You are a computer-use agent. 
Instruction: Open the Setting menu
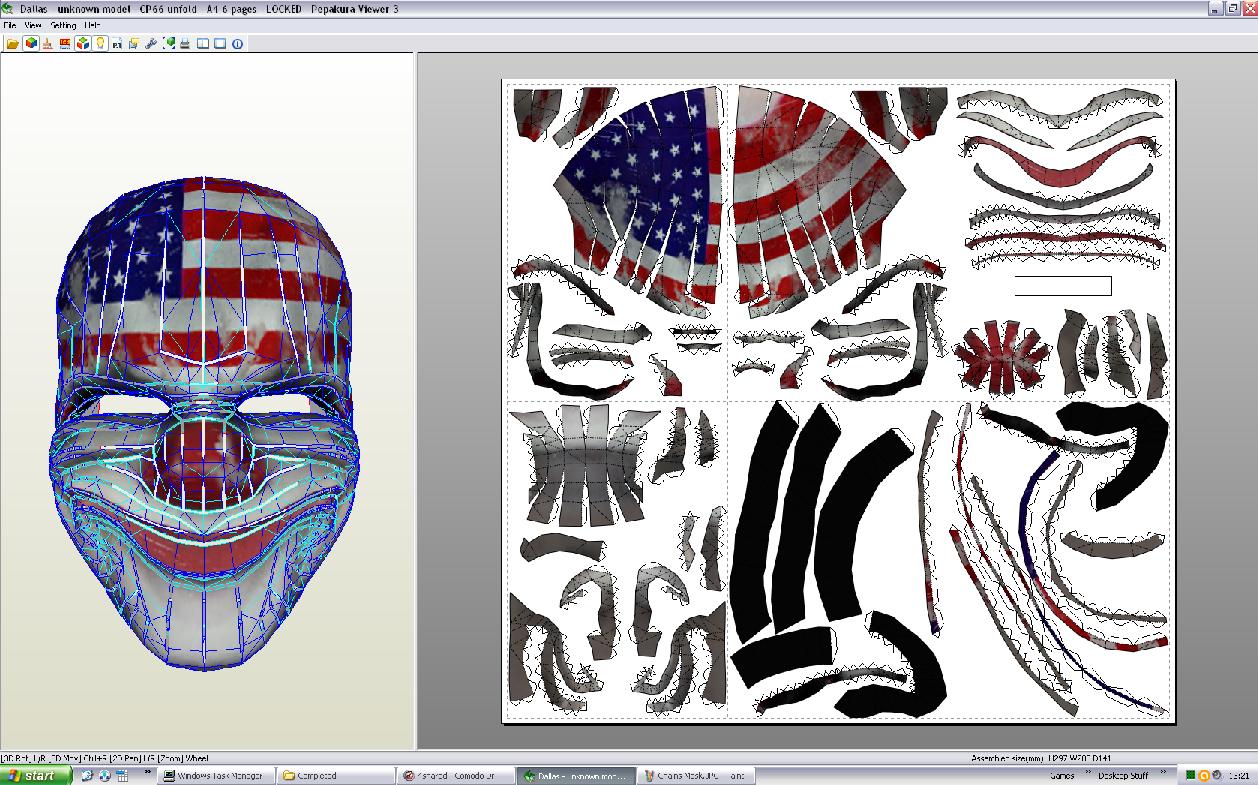click(x=63, y=25)
